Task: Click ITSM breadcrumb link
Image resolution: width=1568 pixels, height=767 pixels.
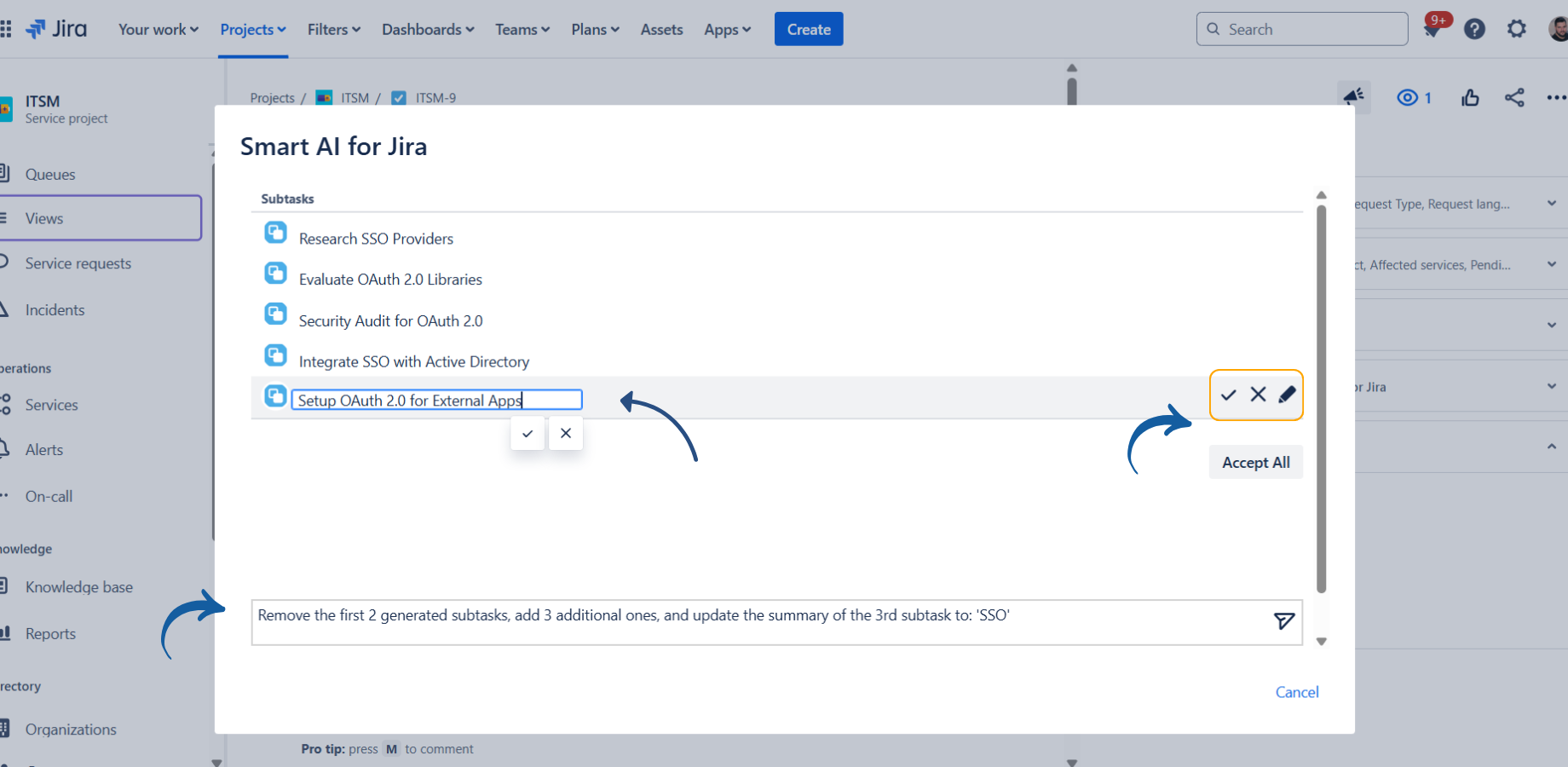Action: point(355,98)
